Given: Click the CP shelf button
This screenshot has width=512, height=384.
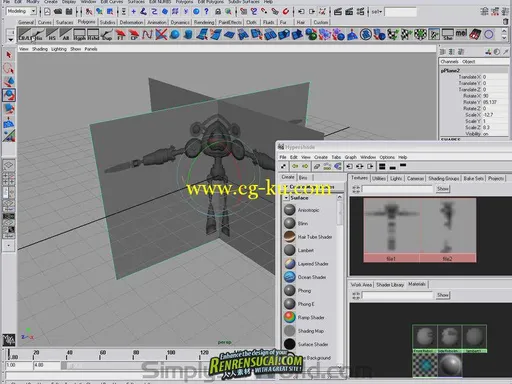Looking at the screenshot, I should [134, 34].
